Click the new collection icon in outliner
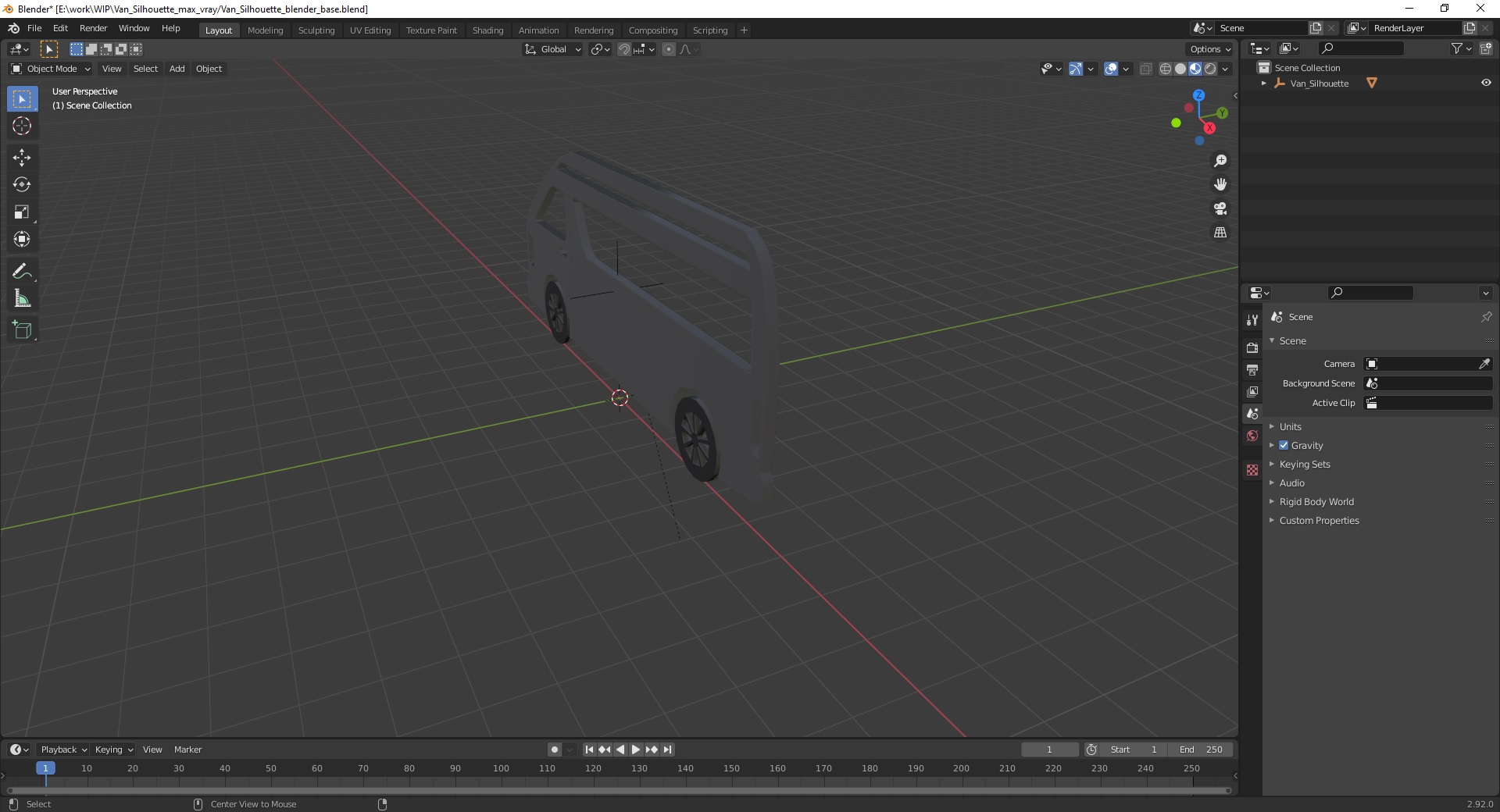Viewport: 1500px width, 812px height. (x=1486, y=48)
